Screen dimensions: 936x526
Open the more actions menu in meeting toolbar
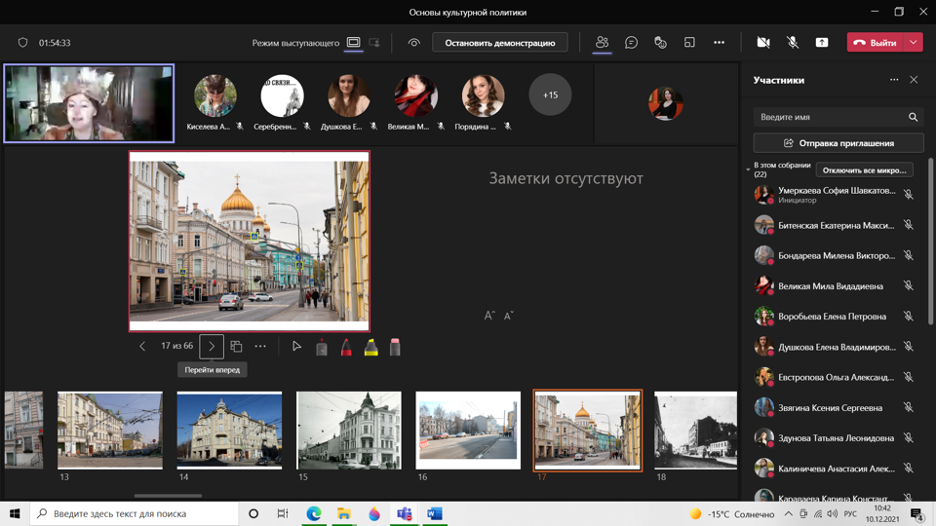[719, 43]
